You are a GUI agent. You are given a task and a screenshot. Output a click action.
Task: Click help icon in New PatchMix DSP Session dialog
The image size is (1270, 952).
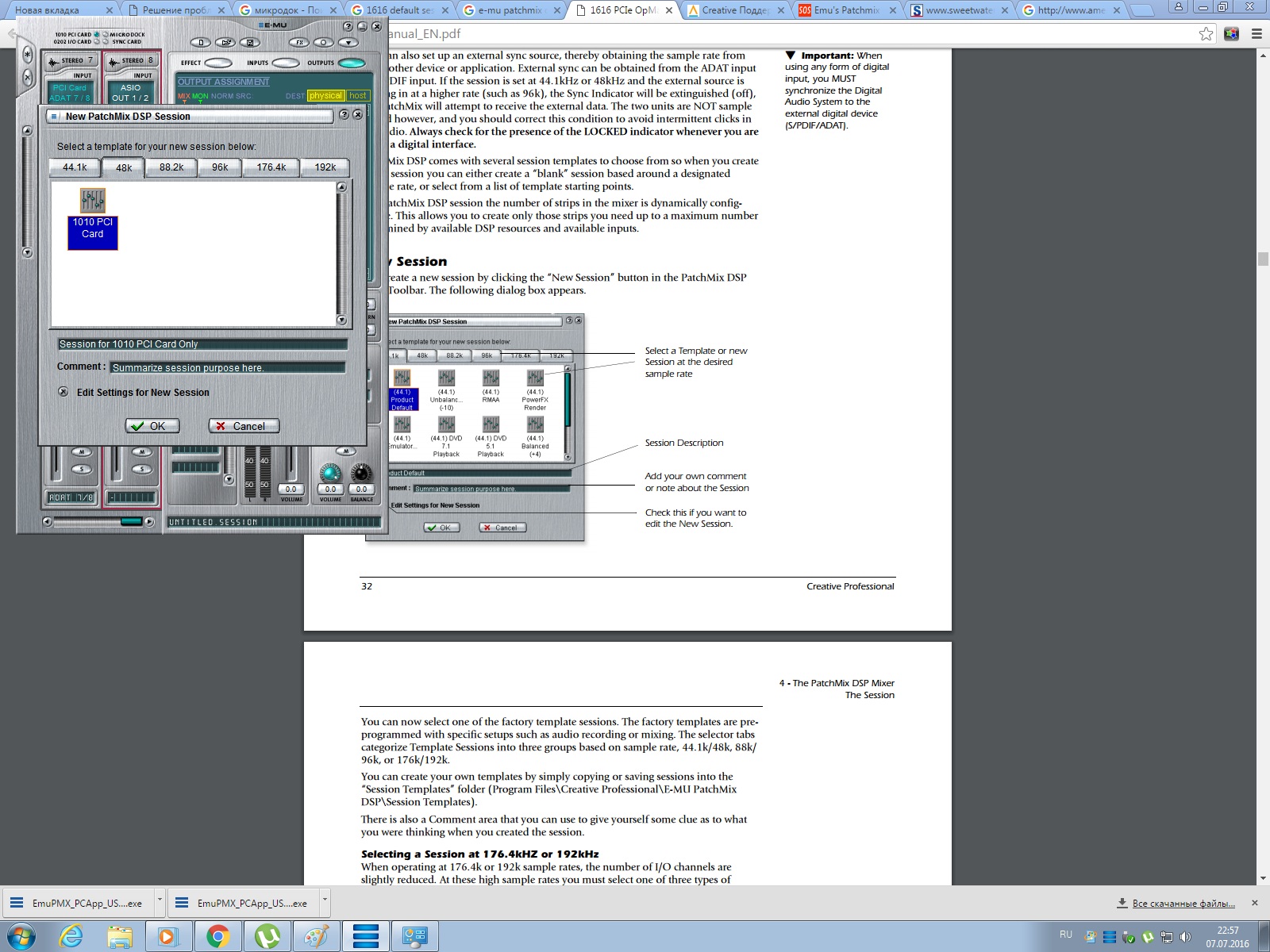tap(344, 115)
